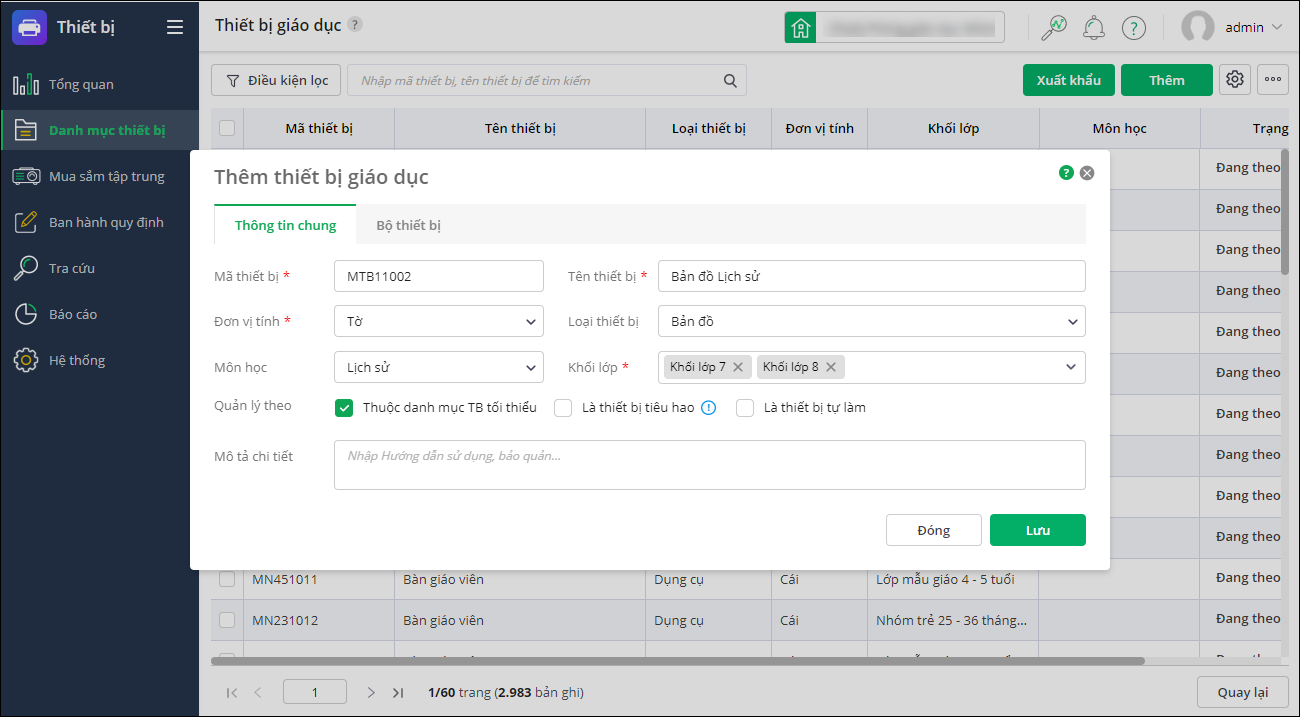Viewport: 1300px width, 717px height.
Task: Click Nhóm trẻ 25 - 36 tháng cell
Action: tap(953, 620)
